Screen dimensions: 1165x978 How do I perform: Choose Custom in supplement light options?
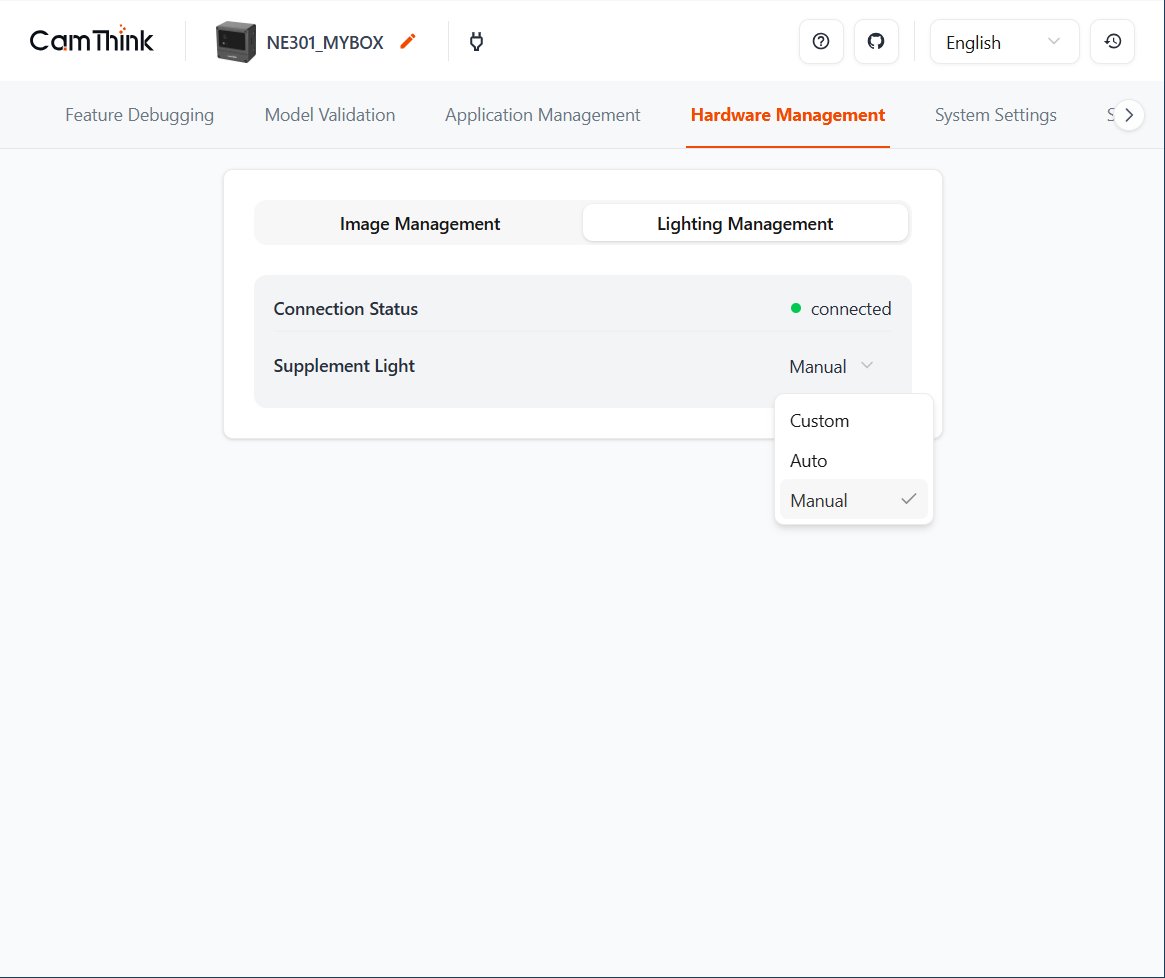click(x=820, y=421)
